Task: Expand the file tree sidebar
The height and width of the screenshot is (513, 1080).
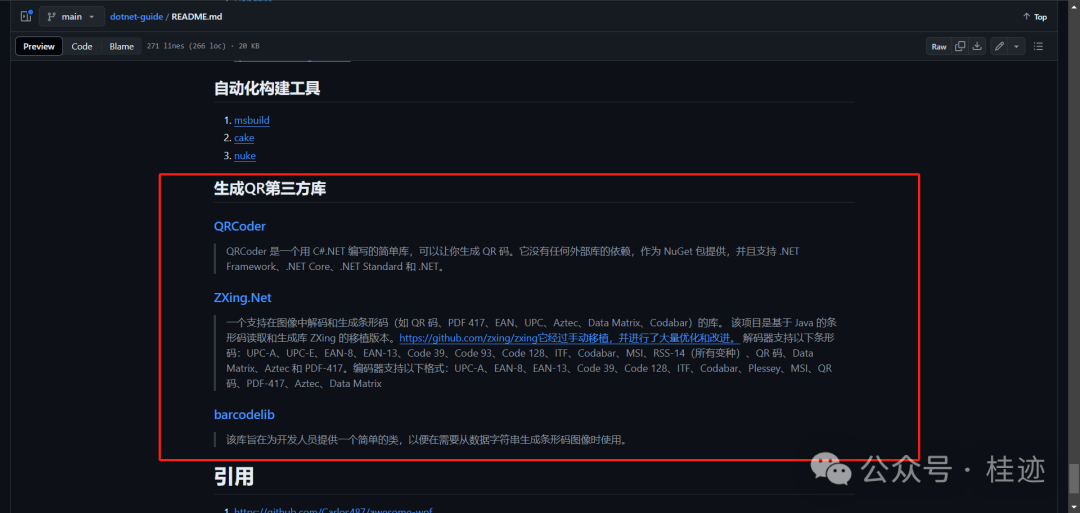Action: click(26, 17)
